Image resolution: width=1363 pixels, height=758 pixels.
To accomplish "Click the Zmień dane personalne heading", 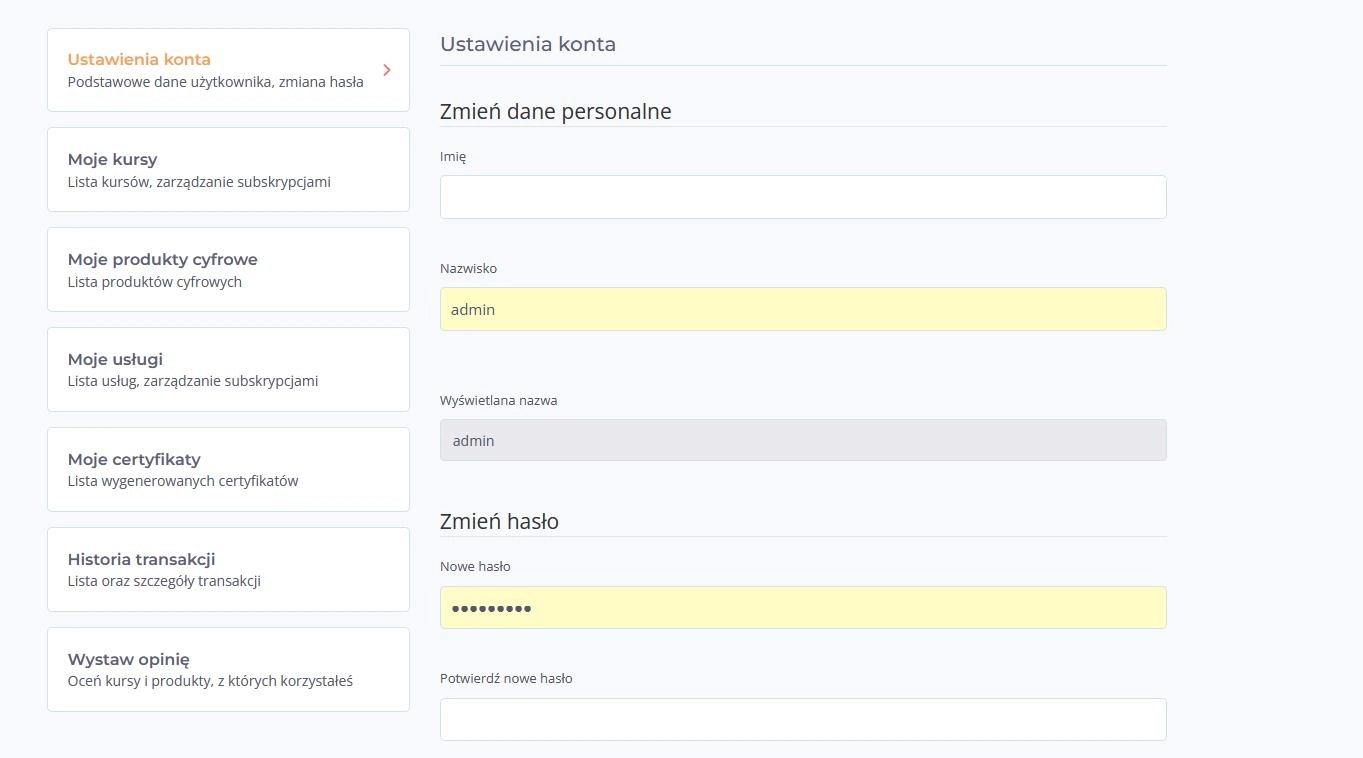I will tap(556, 111).
